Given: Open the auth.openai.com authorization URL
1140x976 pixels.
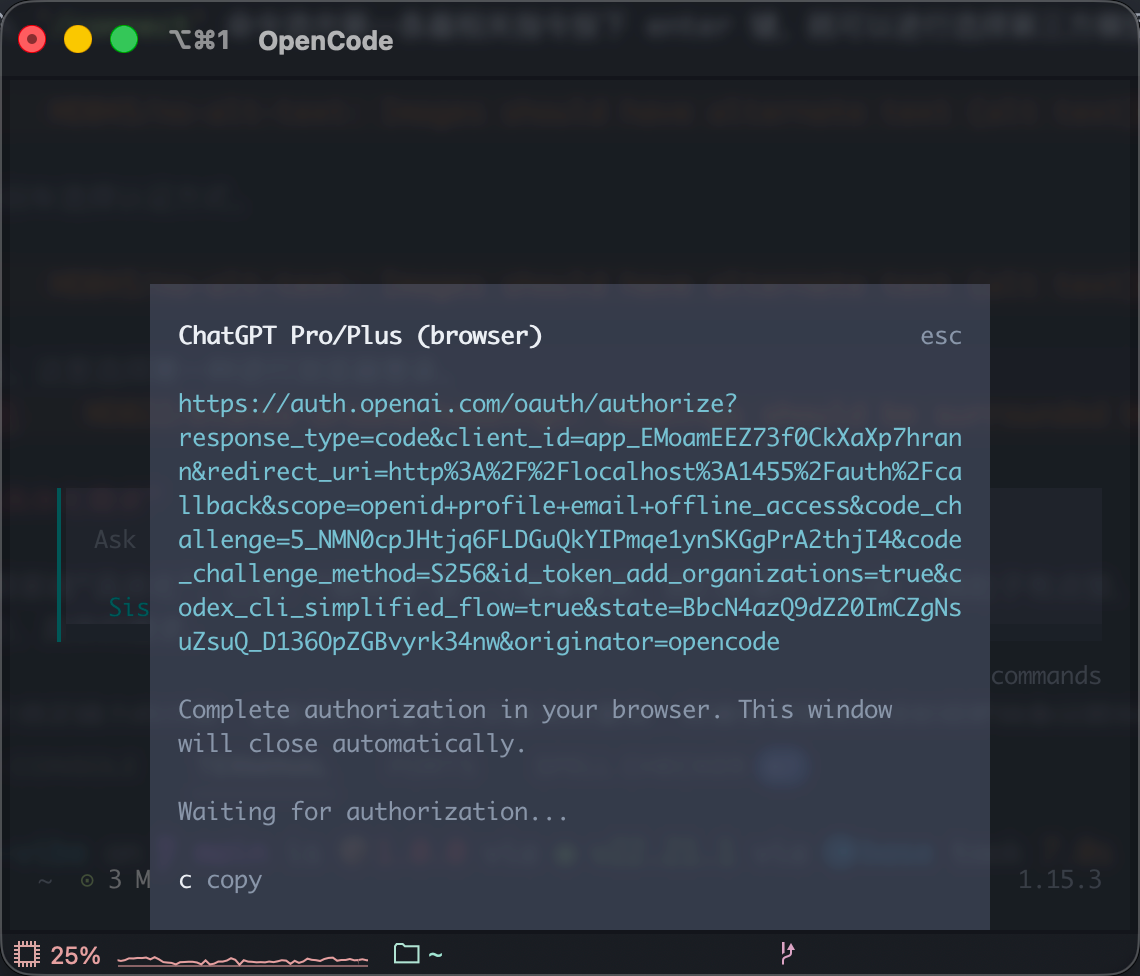Looking at the screenshot, I should pos(570,523).
